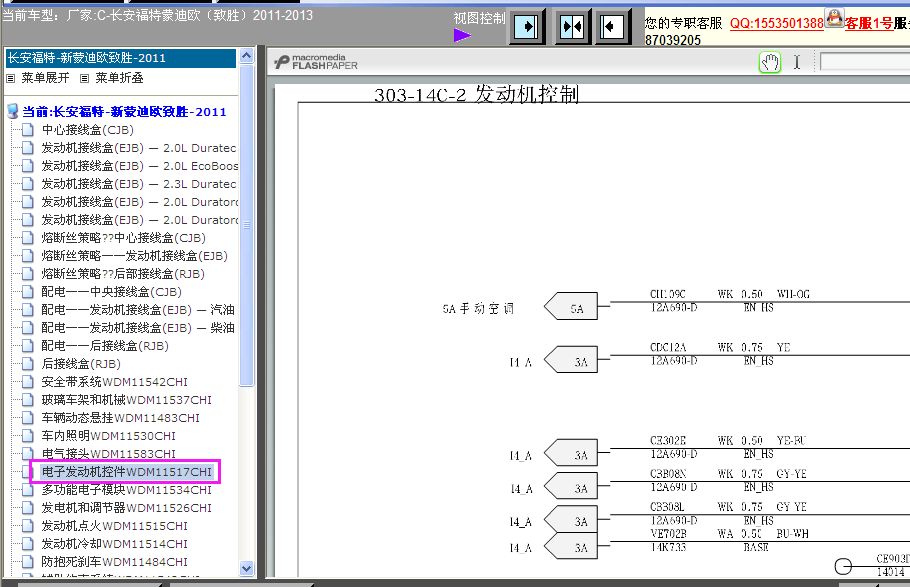
Task: Click the document icon beside 防抱死刹车WDM11484CHI
Action: pos(27,561)
